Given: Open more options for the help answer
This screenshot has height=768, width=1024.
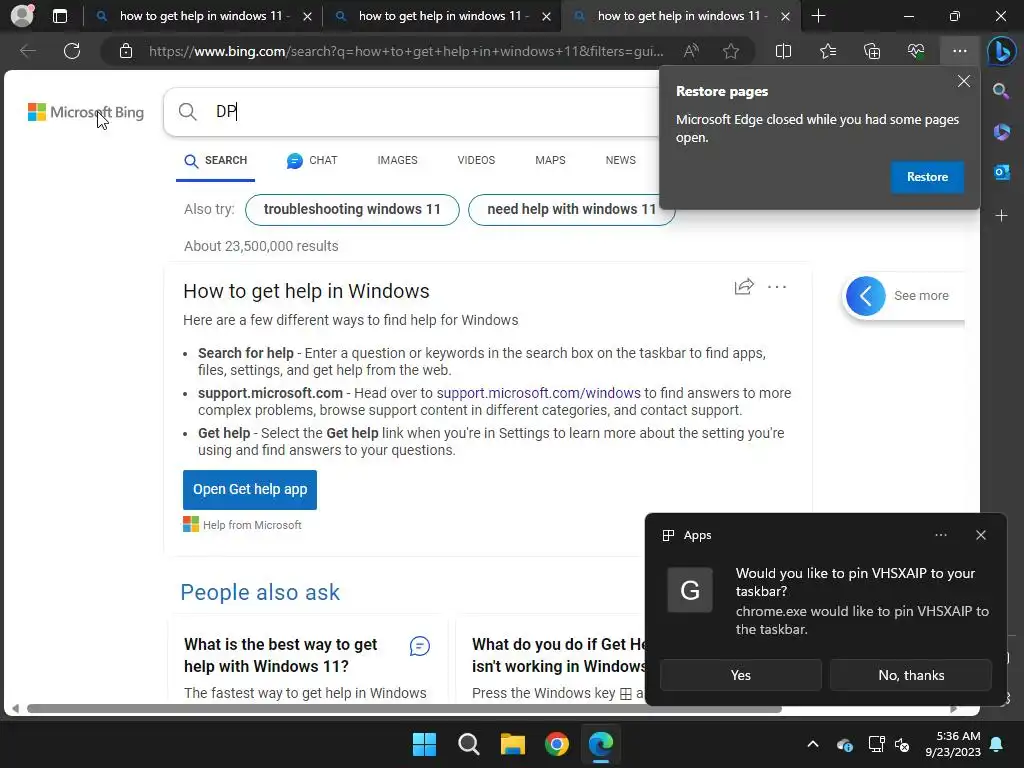Looking at the screenshot, I should [777, 287].
